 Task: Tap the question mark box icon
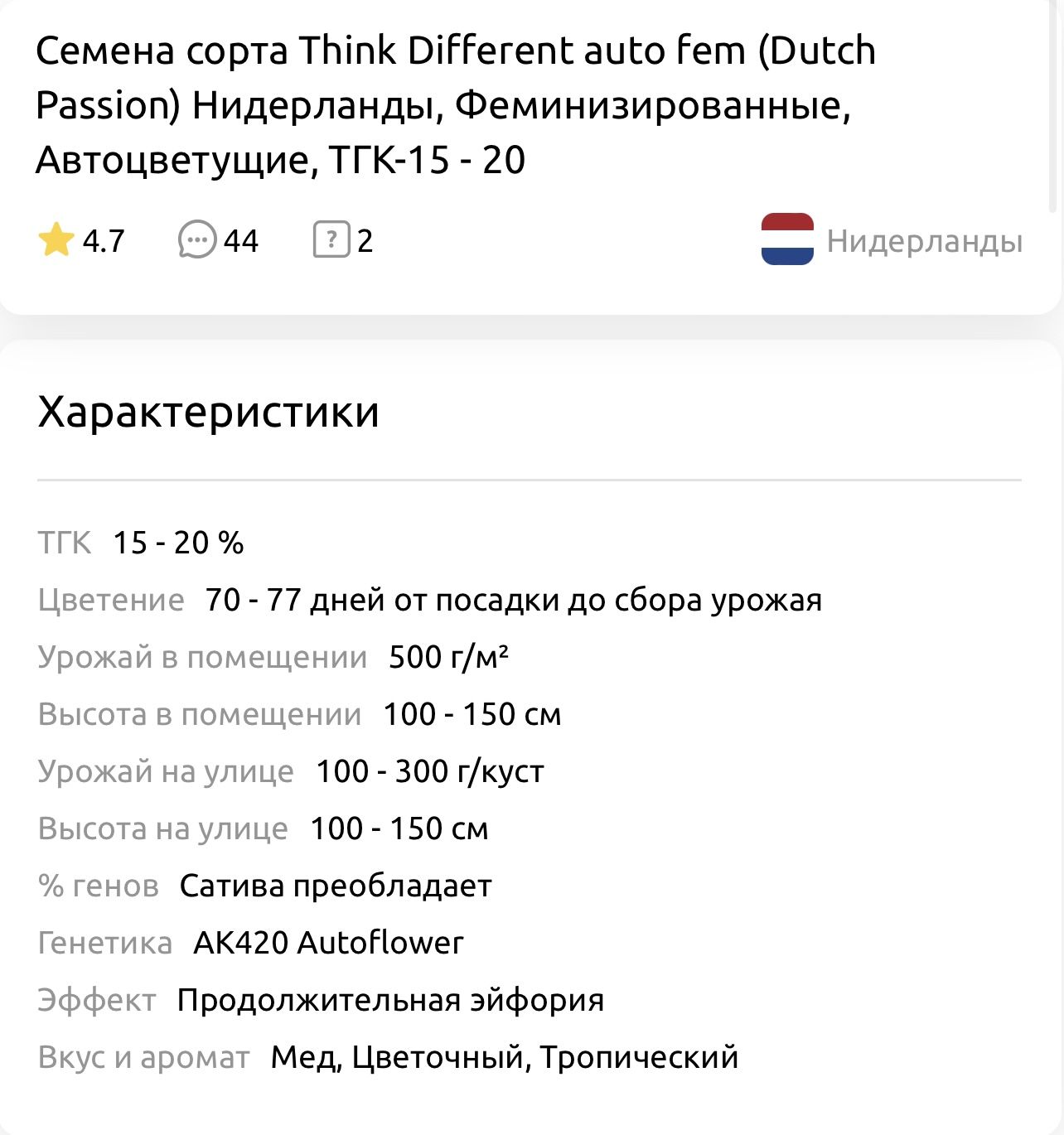point(331,240)
